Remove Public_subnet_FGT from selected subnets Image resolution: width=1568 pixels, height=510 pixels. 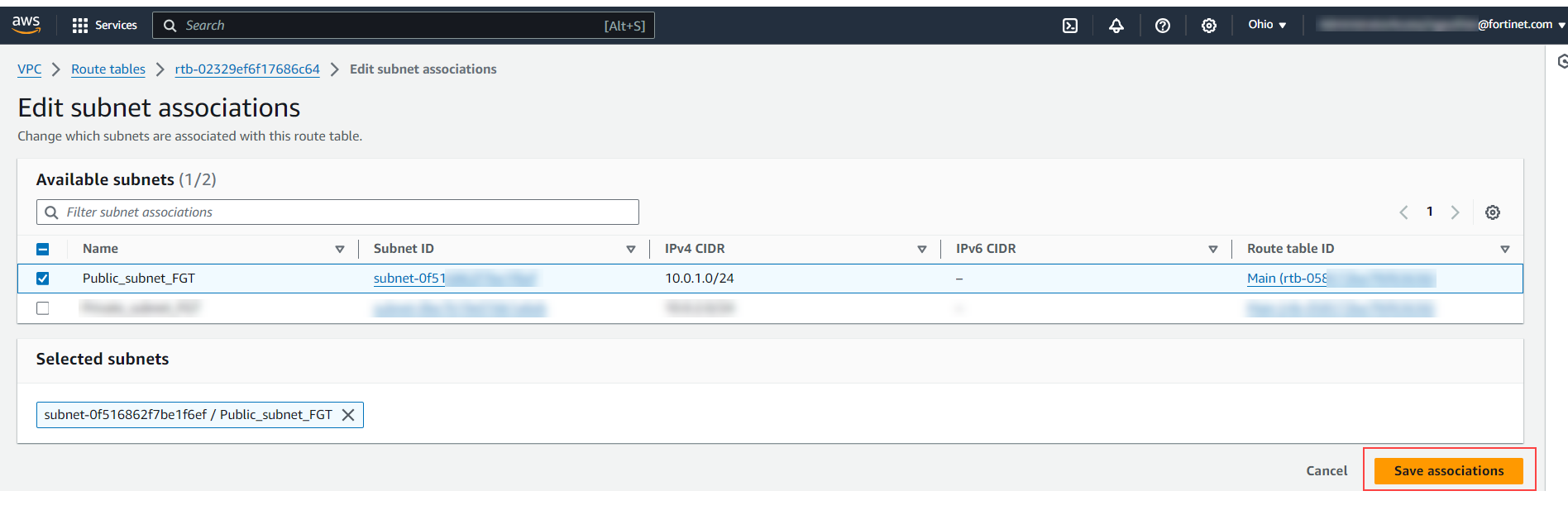click(348, 415)
